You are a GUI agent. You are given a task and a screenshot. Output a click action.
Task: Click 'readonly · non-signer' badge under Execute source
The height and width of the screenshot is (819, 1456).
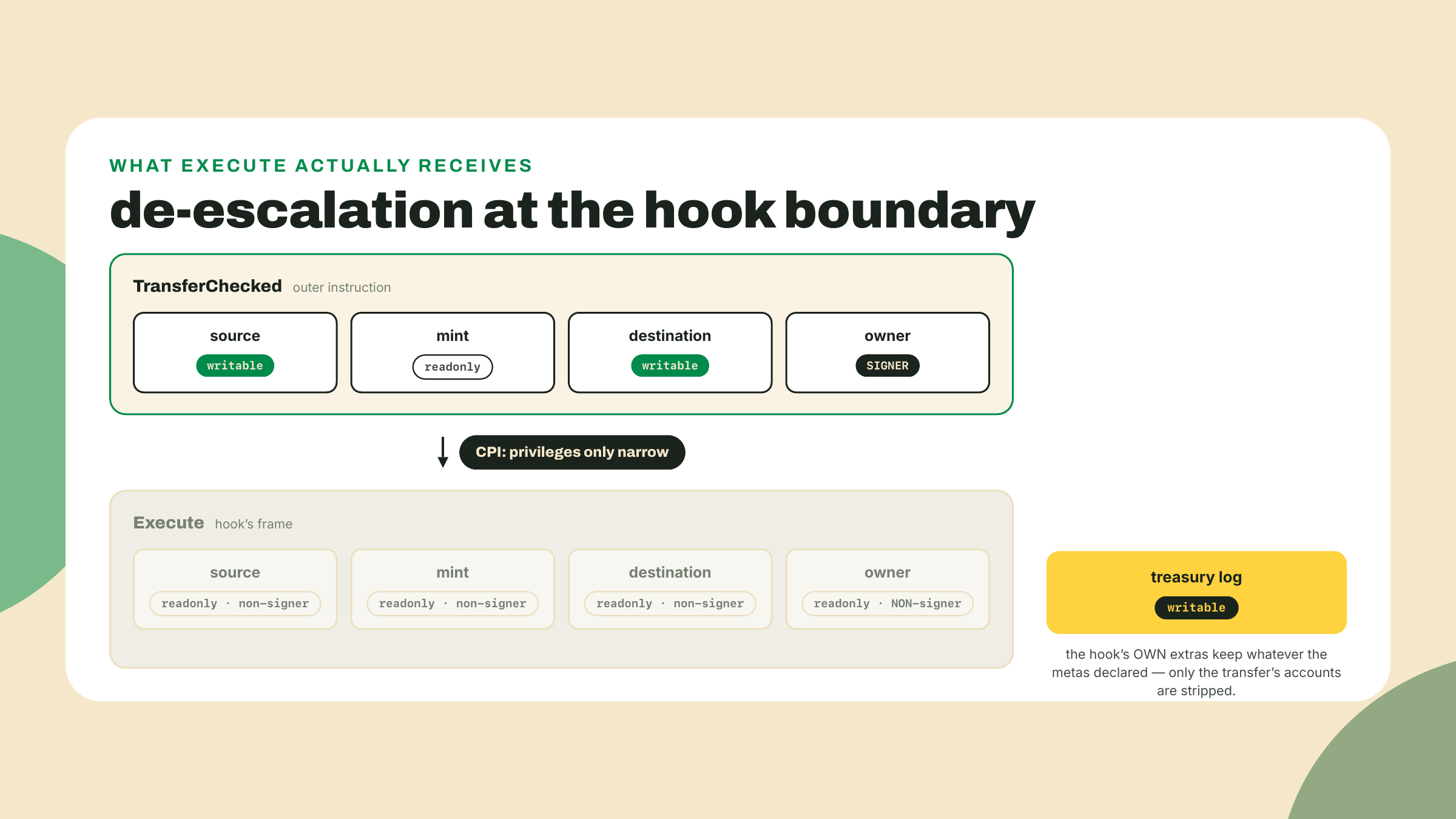tap(235, 604)
